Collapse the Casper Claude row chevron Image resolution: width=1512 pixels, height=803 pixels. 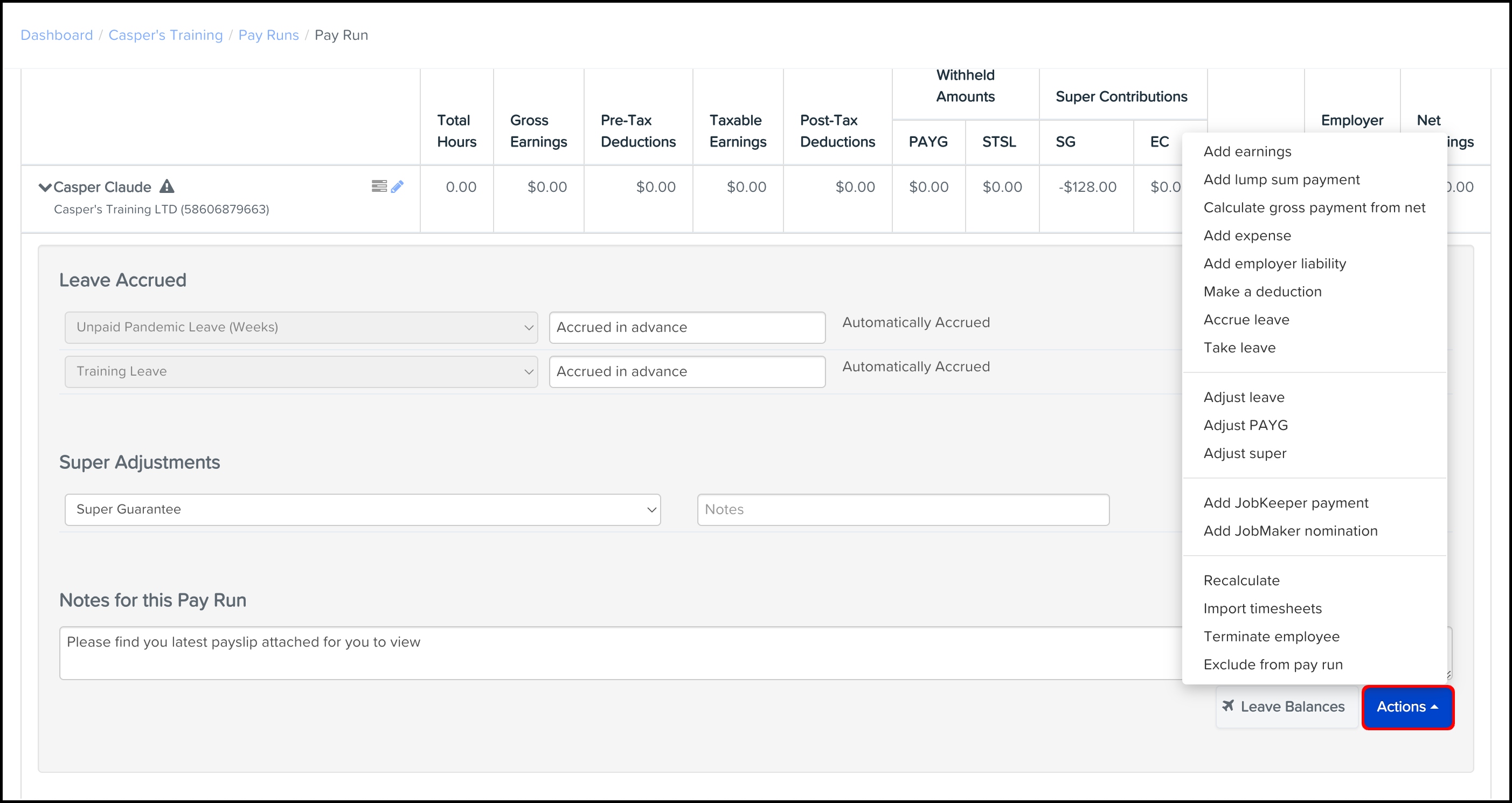(x=45, y=187)
